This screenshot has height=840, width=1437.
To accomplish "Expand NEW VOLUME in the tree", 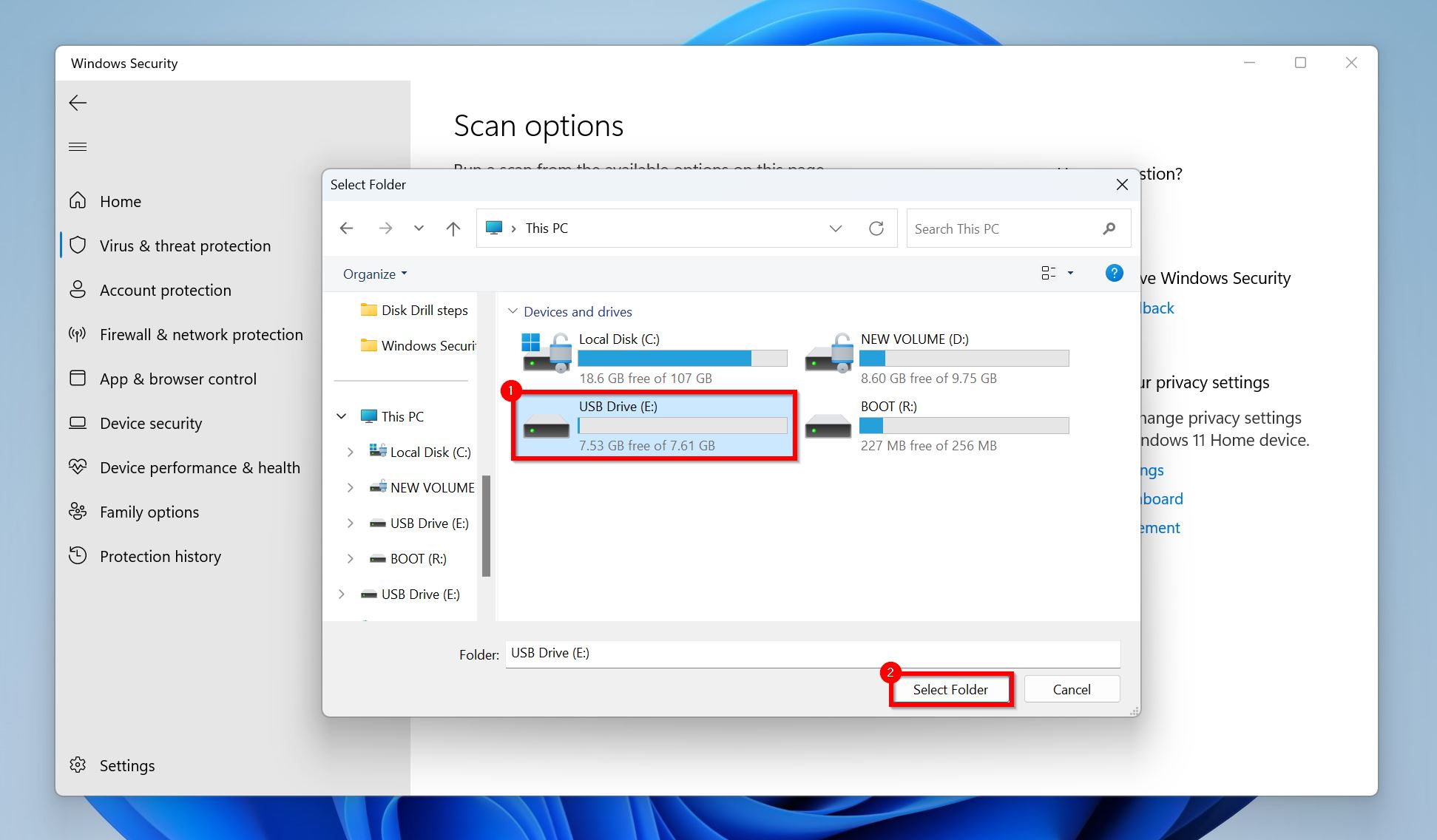I will click(351, 487).
